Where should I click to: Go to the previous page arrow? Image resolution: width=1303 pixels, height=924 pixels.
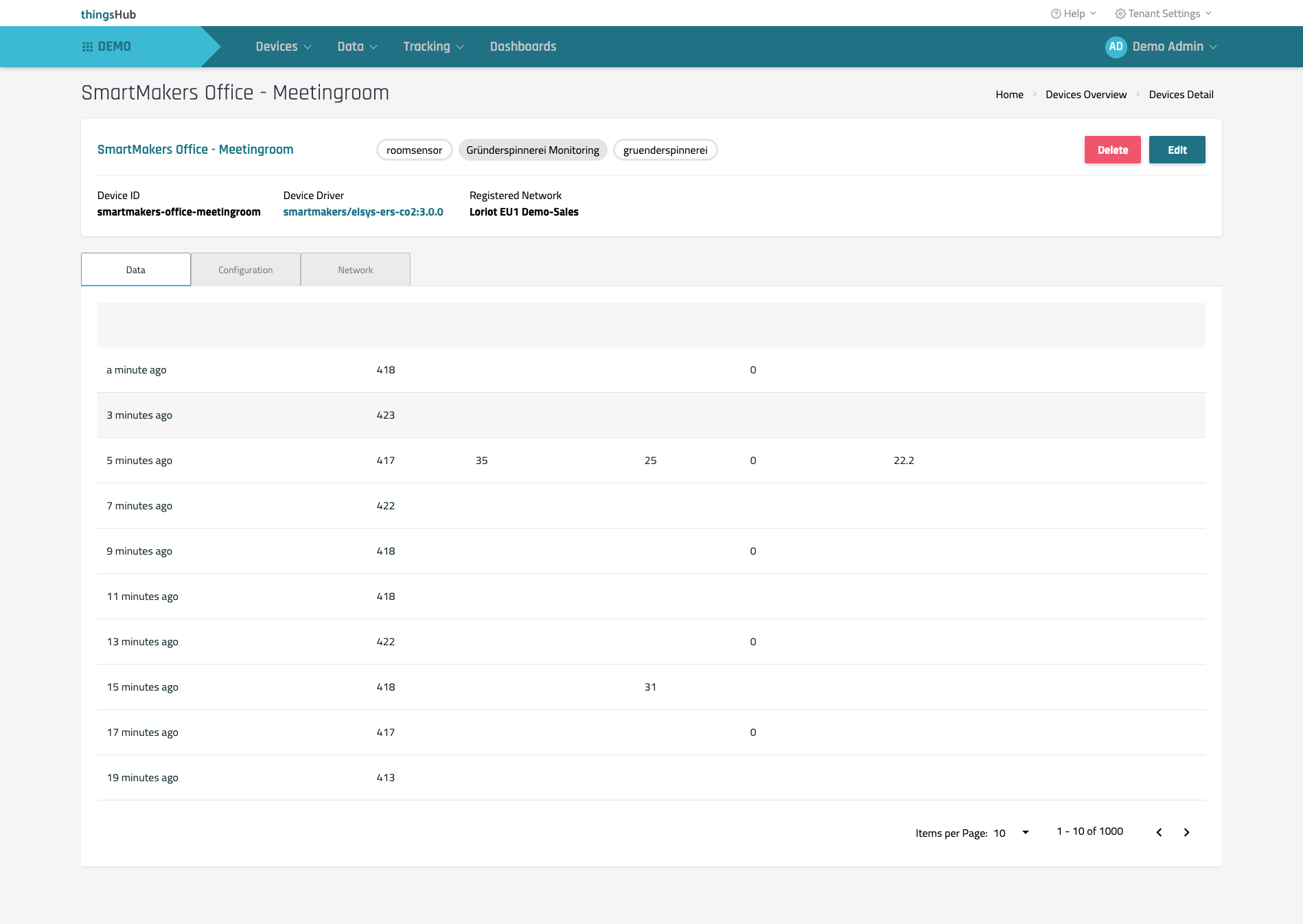[x=1159, y=832]
